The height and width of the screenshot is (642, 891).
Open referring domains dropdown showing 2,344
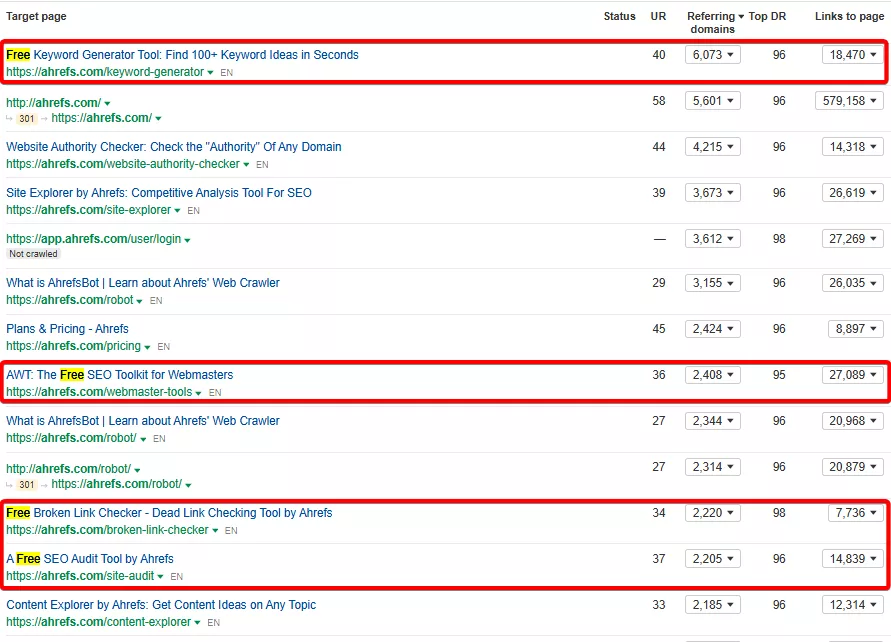click(713, 421)
